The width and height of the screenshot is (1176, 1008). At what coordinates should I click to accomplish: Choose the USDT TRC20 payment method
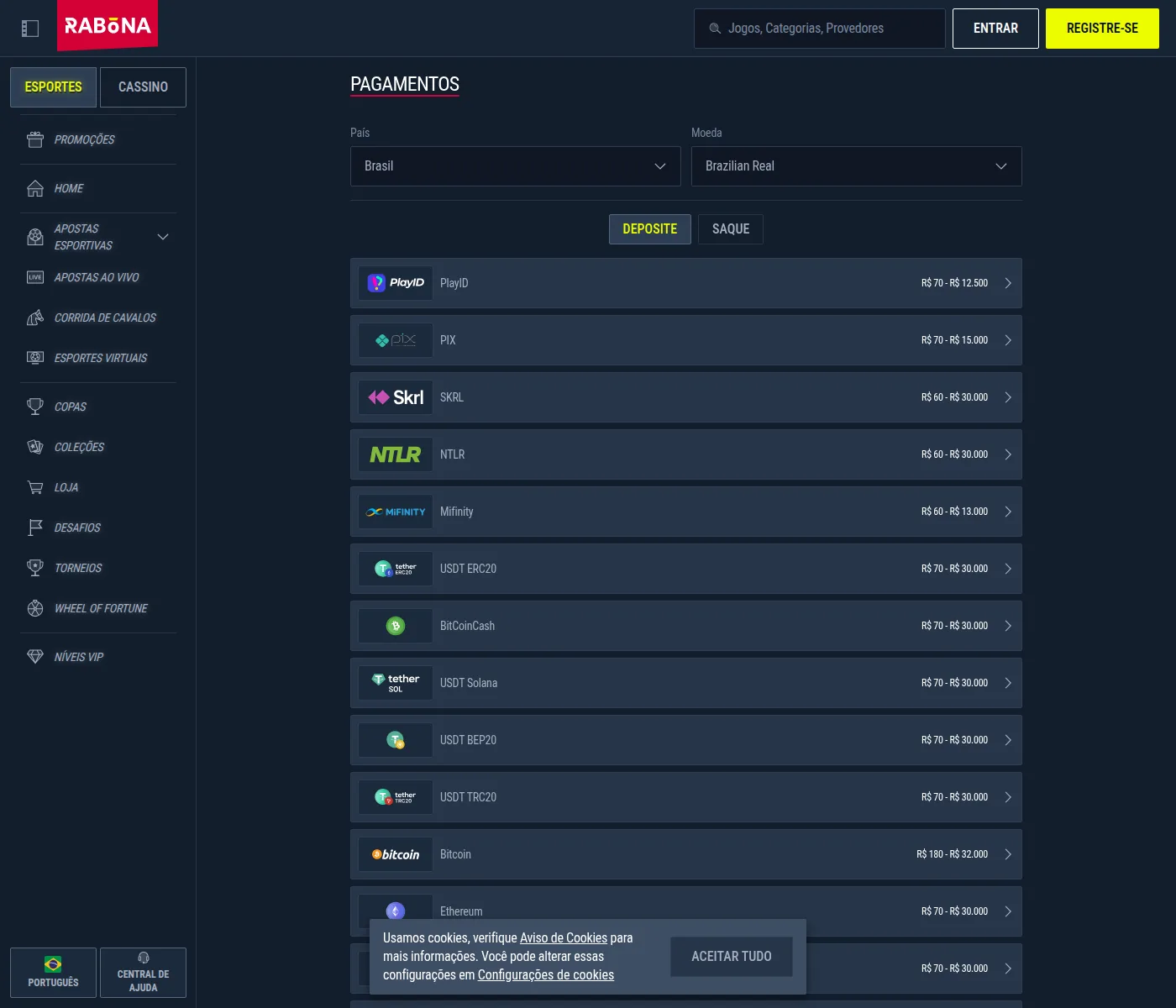[686, 797]
